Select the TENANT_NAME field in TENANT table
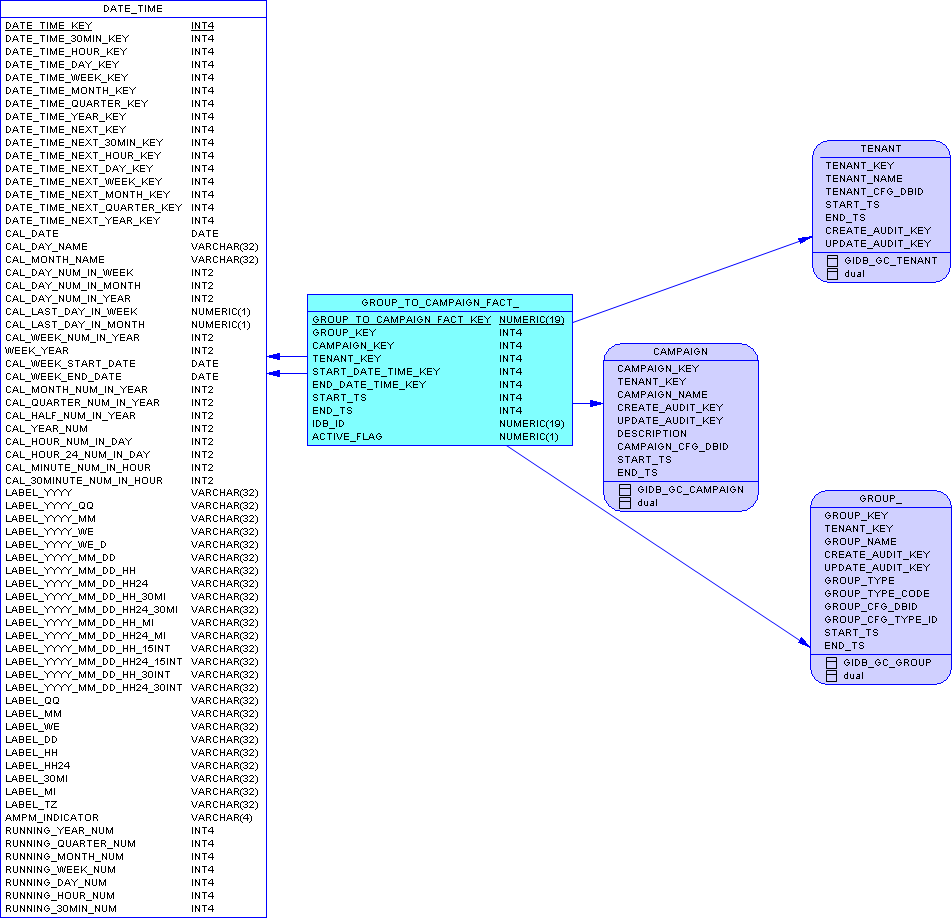Viewport: 952px width, 918px height. coord(863,179)
